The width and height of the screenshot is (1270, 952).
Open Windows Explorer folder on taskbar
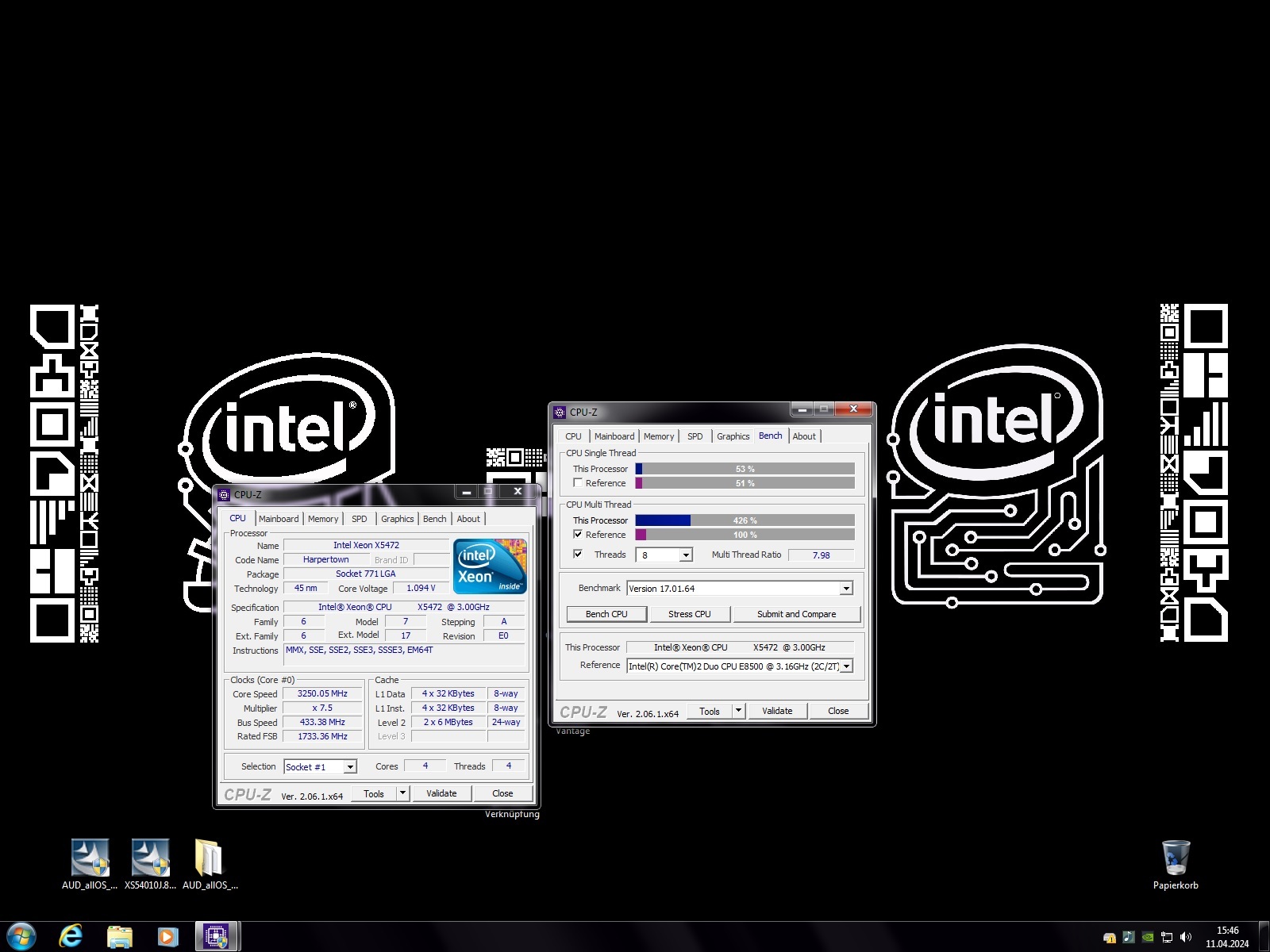[119, 936]
